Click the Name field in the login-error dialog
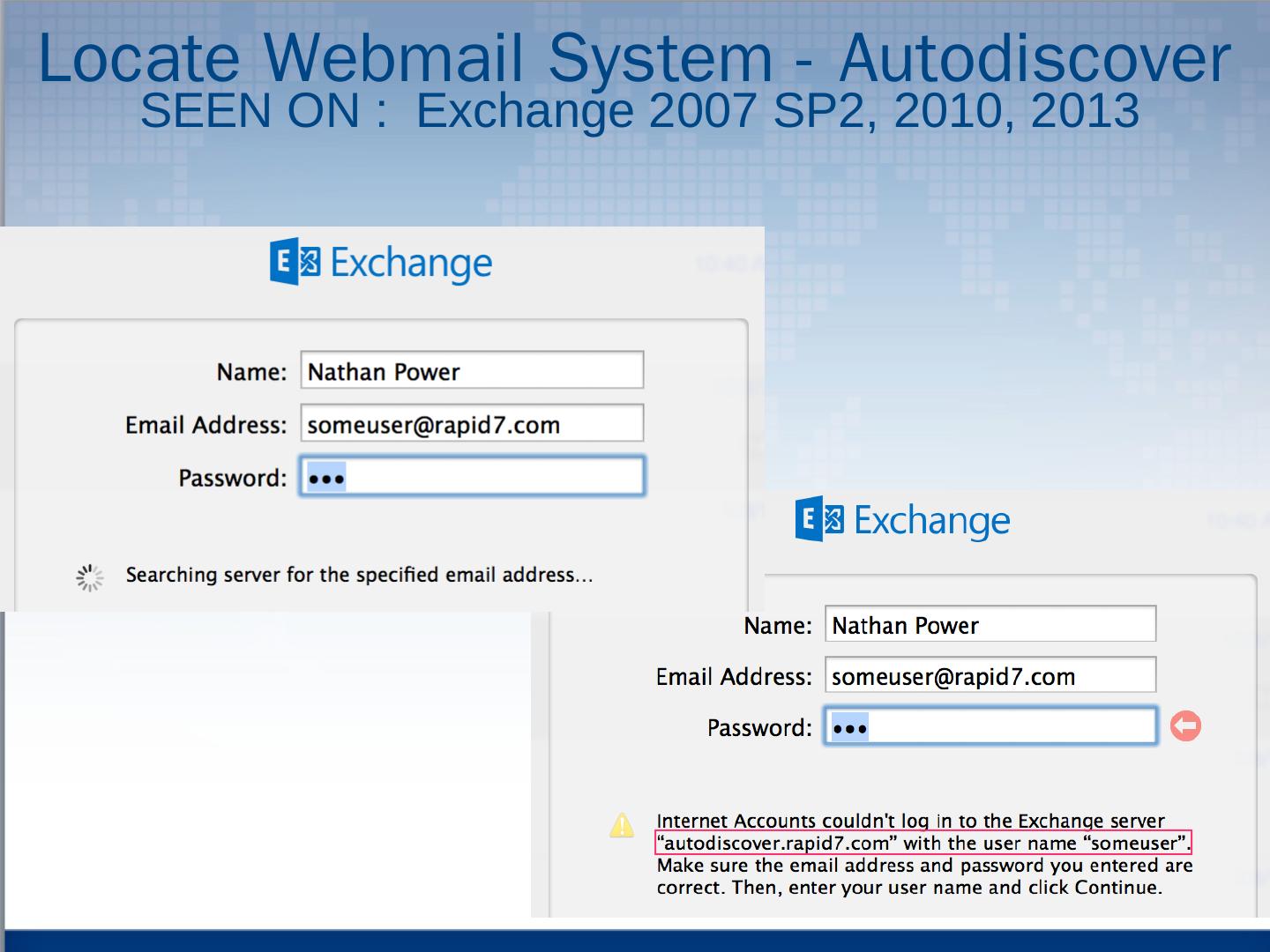1270x952 pixels. pyautogui.click(x=990, y=624)
